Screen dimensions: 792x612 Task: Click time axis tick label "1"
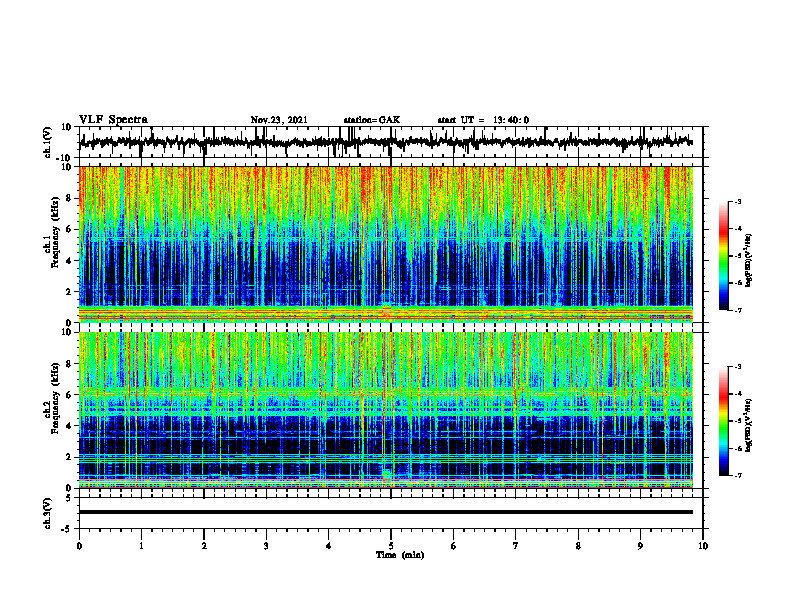[x=141, y=546]
